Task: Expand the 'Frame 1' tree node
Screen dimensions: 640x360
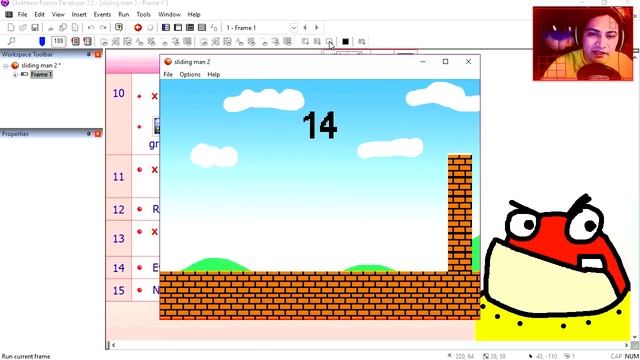Action: point(15,75)
